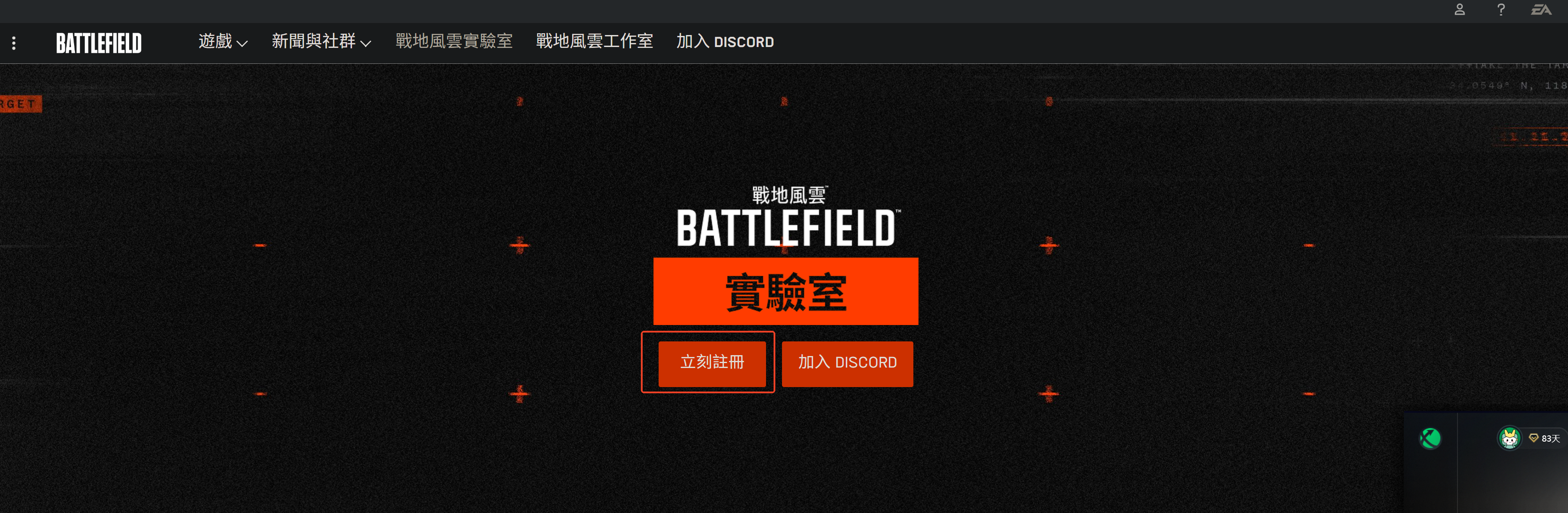Expand the 遊戲 dropdown chevron
The width and height of the screenshot is (1568, 513).
tap(242, 43)
